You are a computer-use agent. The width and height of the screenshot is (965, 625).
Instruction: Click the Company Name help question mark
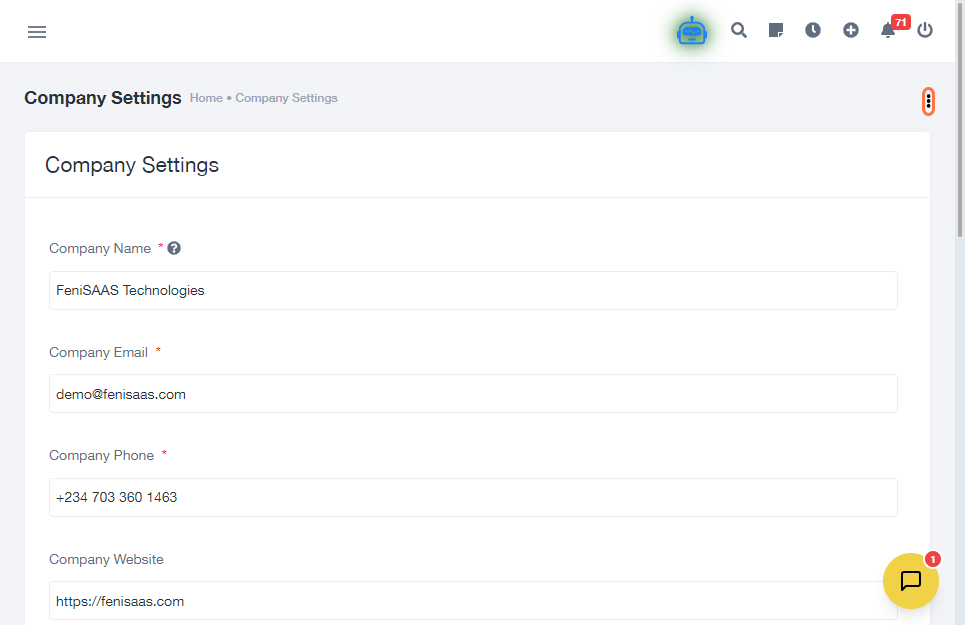(x=174, y=248)
